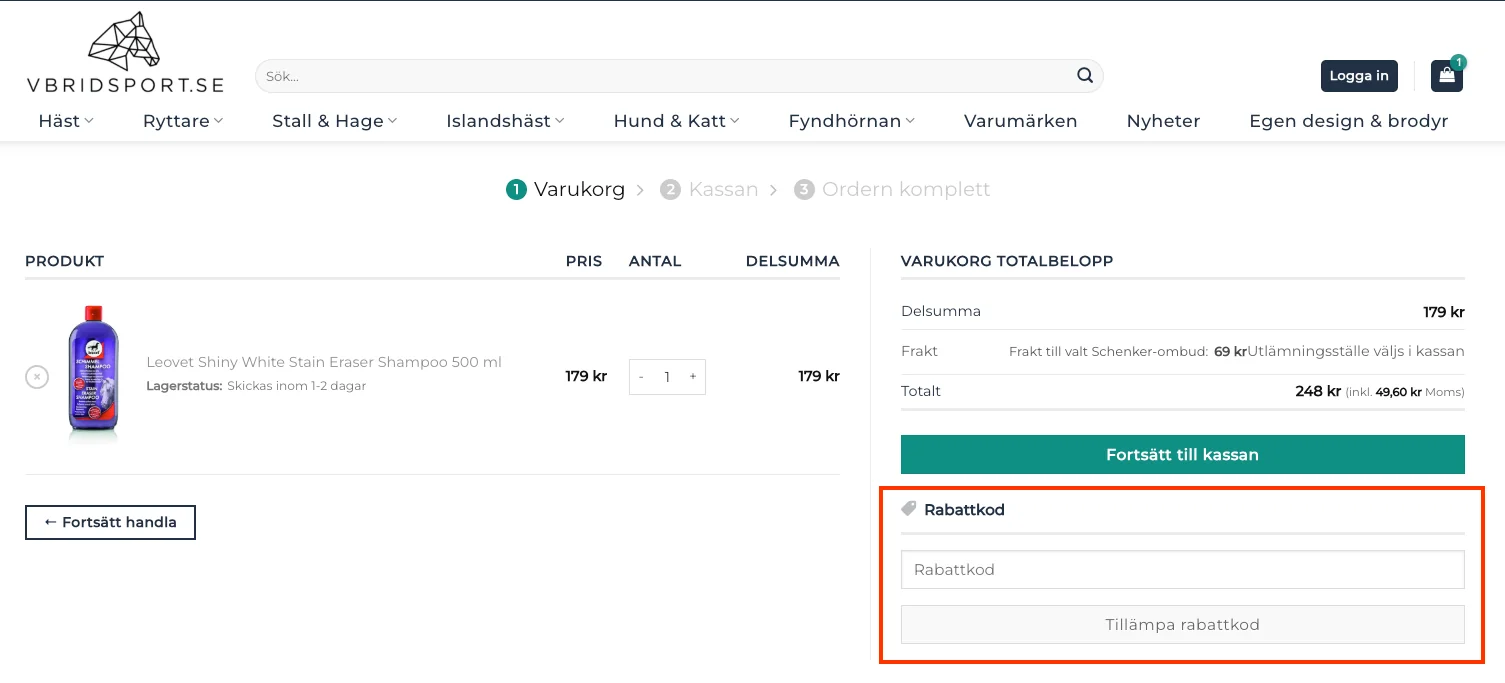Screen dimensions: 1505x683
Task: Remove Leovet shampoo with the x icon
Action: 37,377
